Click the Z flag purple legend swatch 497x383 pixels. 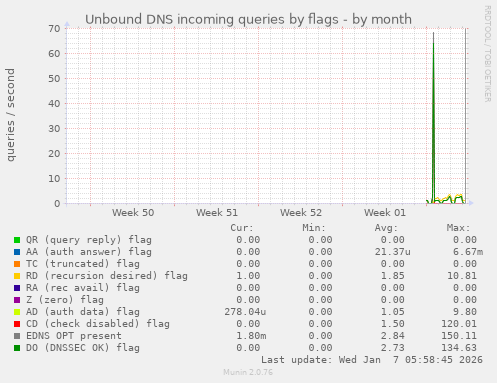(x=17, y=300)
